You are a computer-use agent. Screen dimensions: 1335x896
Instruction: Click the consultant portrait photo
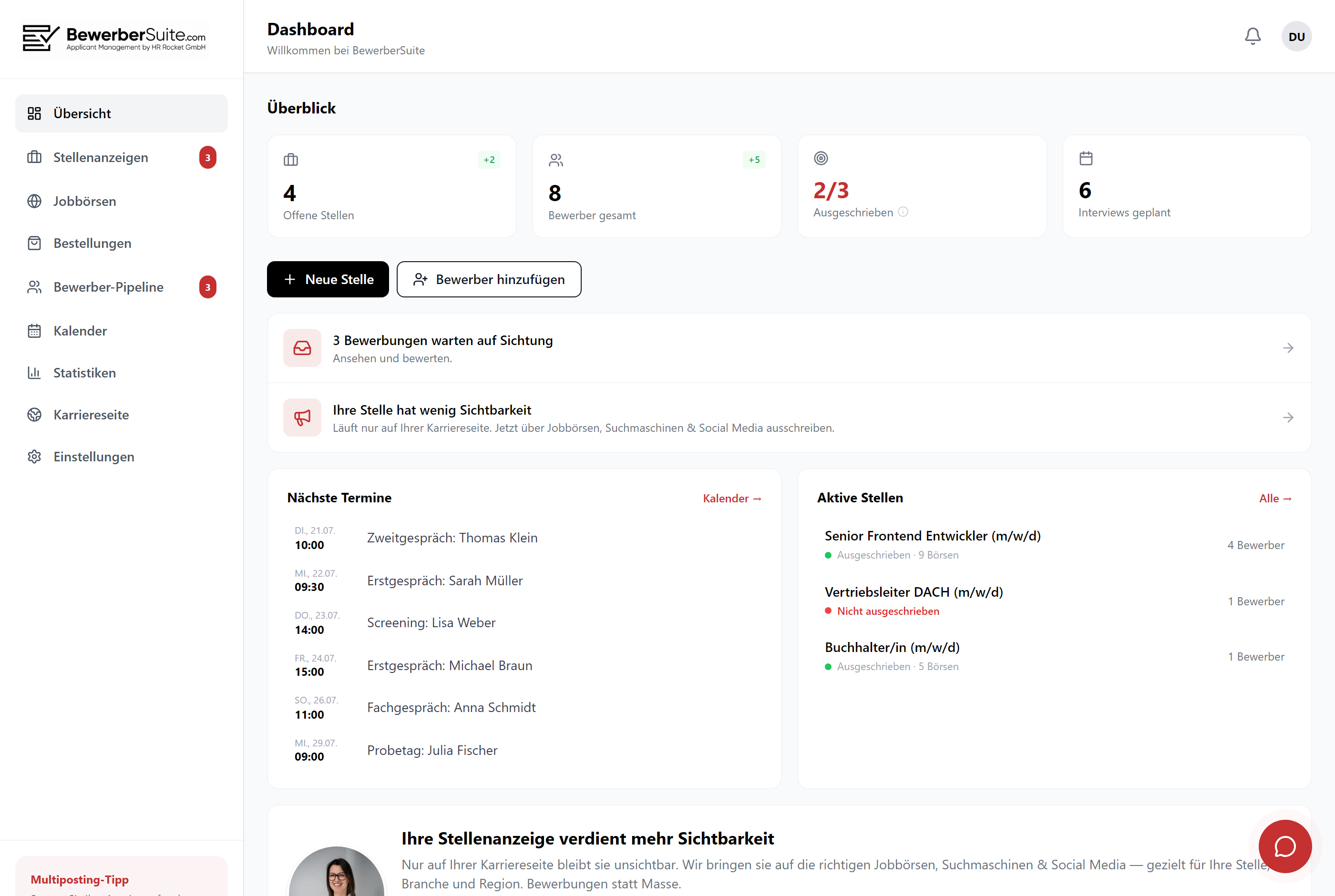[337, 871]
